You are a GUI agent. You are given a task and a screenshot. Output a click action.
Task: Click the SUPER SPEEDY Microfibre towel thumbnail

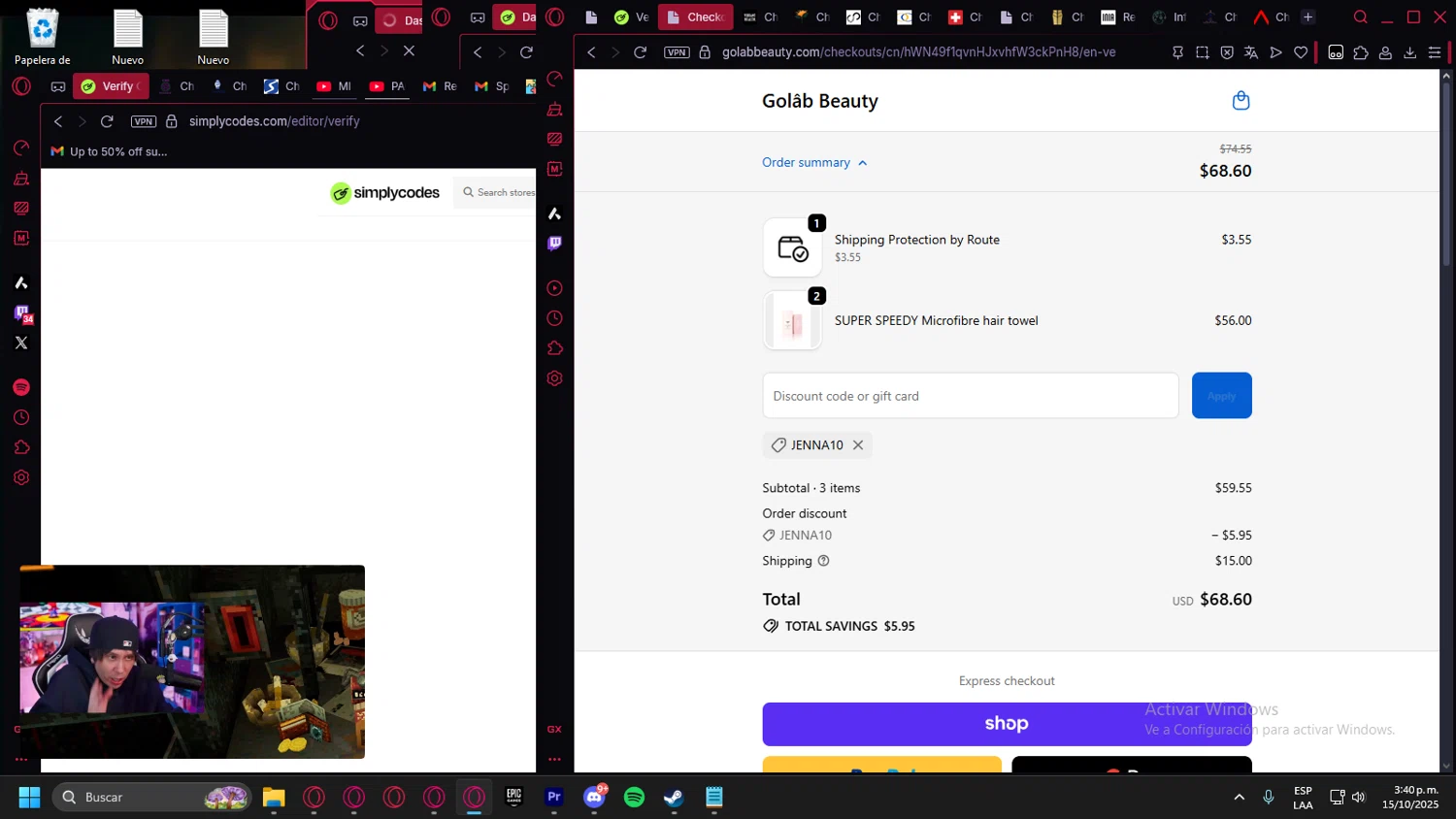click(792, 321)
